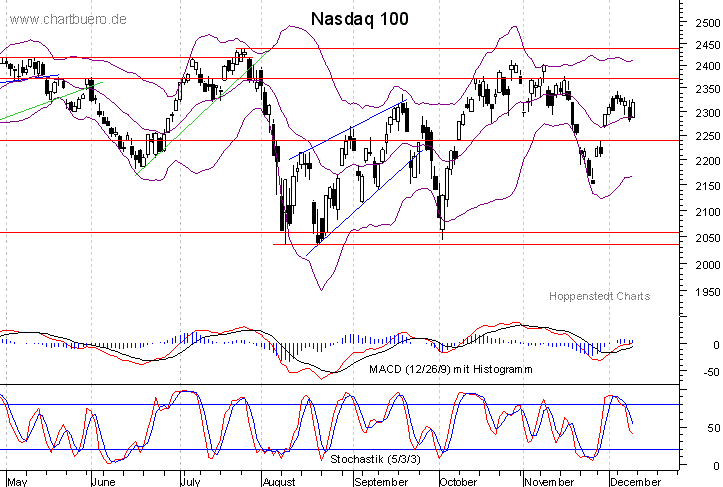Viewport: 723px width, 487px height.
Task: Click the 2400 price axis value
Action: 707,66
